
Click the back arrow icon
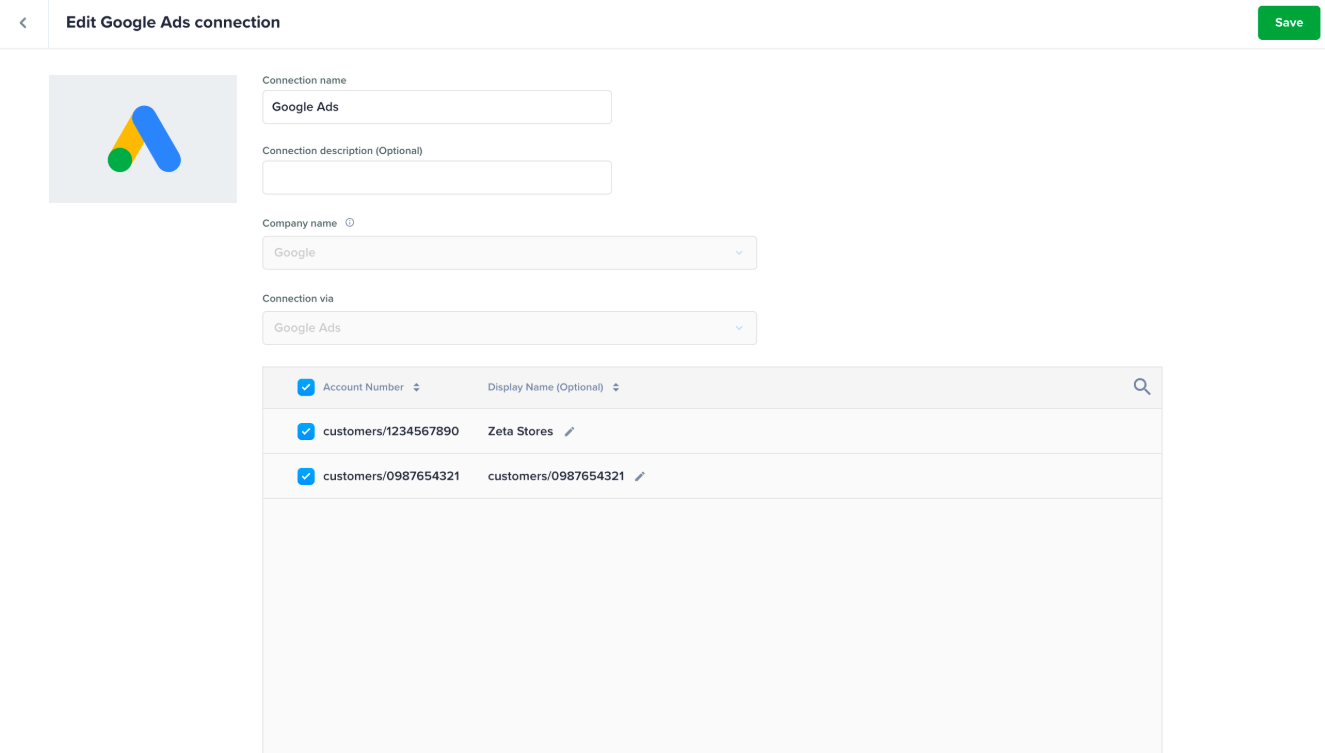coord(23,23)
